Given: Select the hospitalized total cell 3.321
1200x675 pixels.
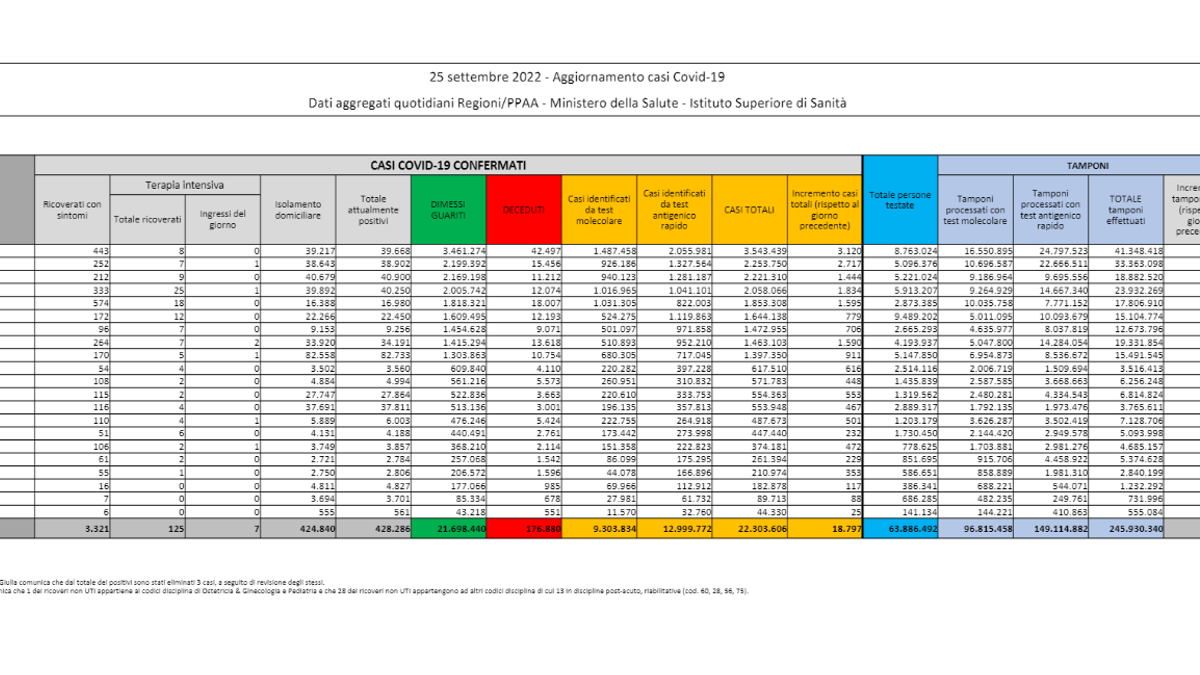Looking at the screenshot, I should pyautogui.click(x=72, y=528).
